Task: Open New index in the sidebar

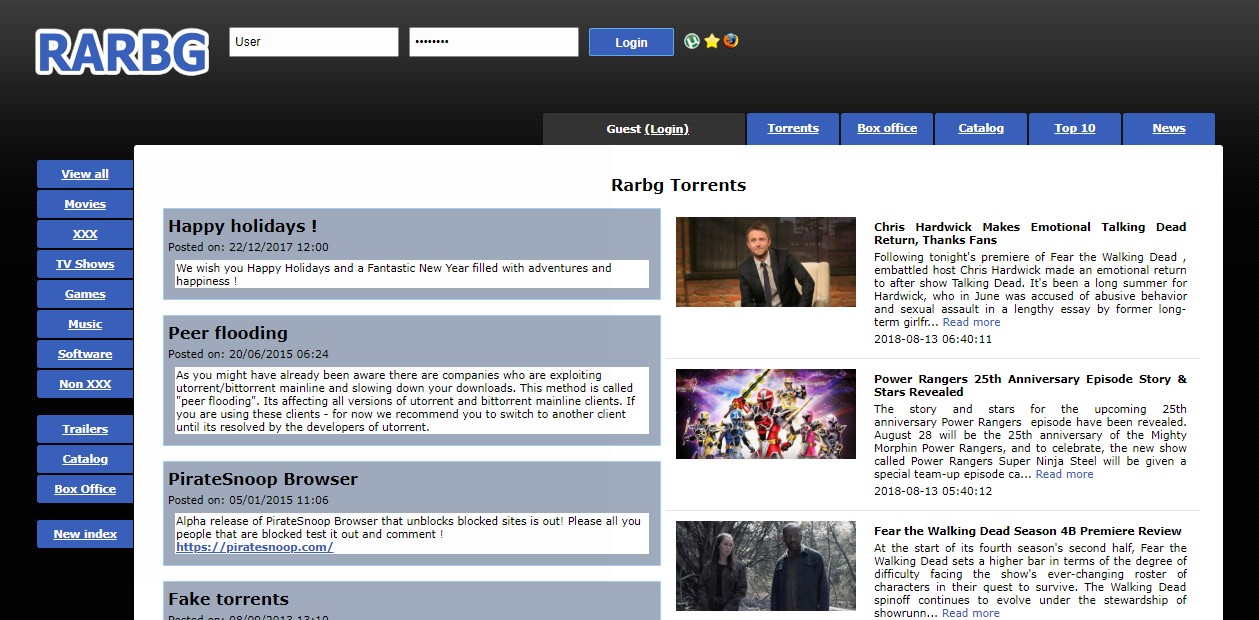Action: click(x=85, y=534)
